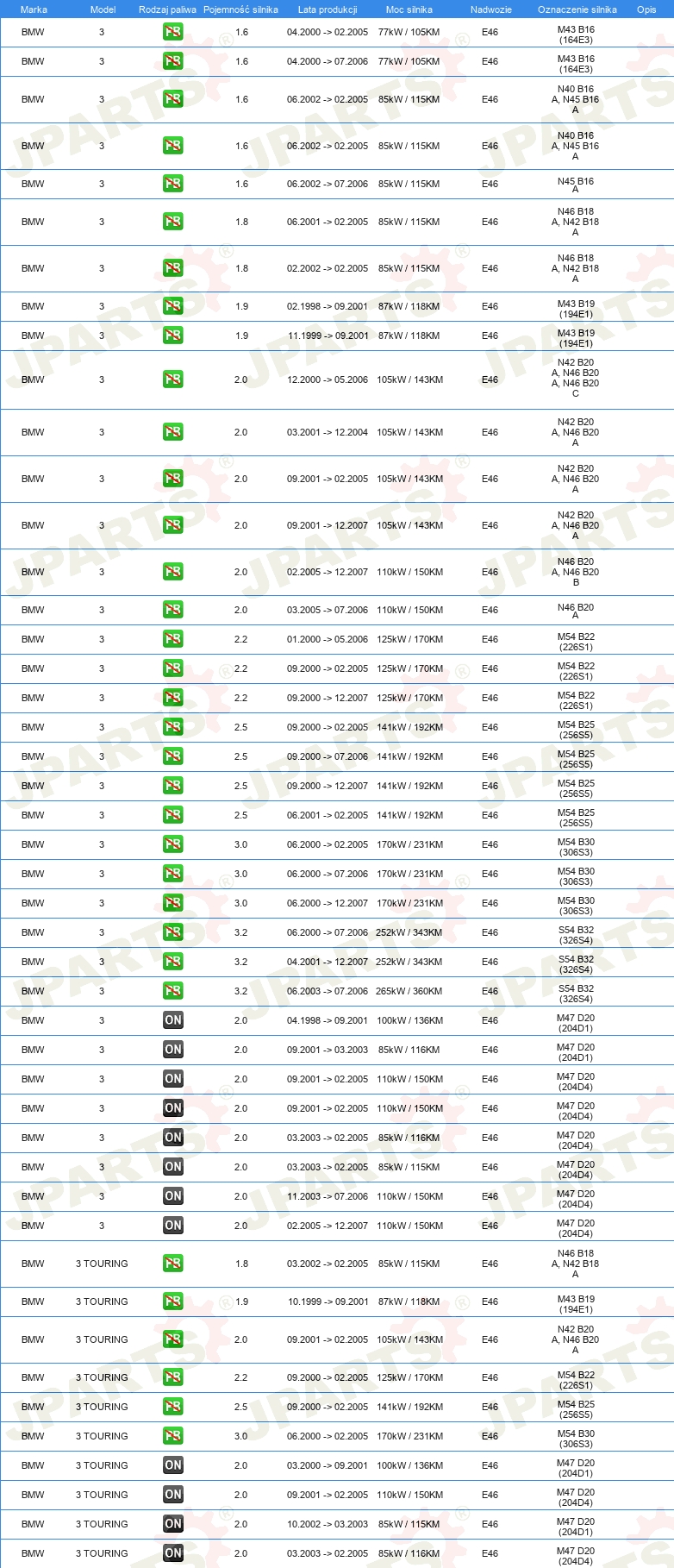Click the PB icon in the 3.0 row ending 12.2007
The image size is (674, 1568).
pos(173,903)
